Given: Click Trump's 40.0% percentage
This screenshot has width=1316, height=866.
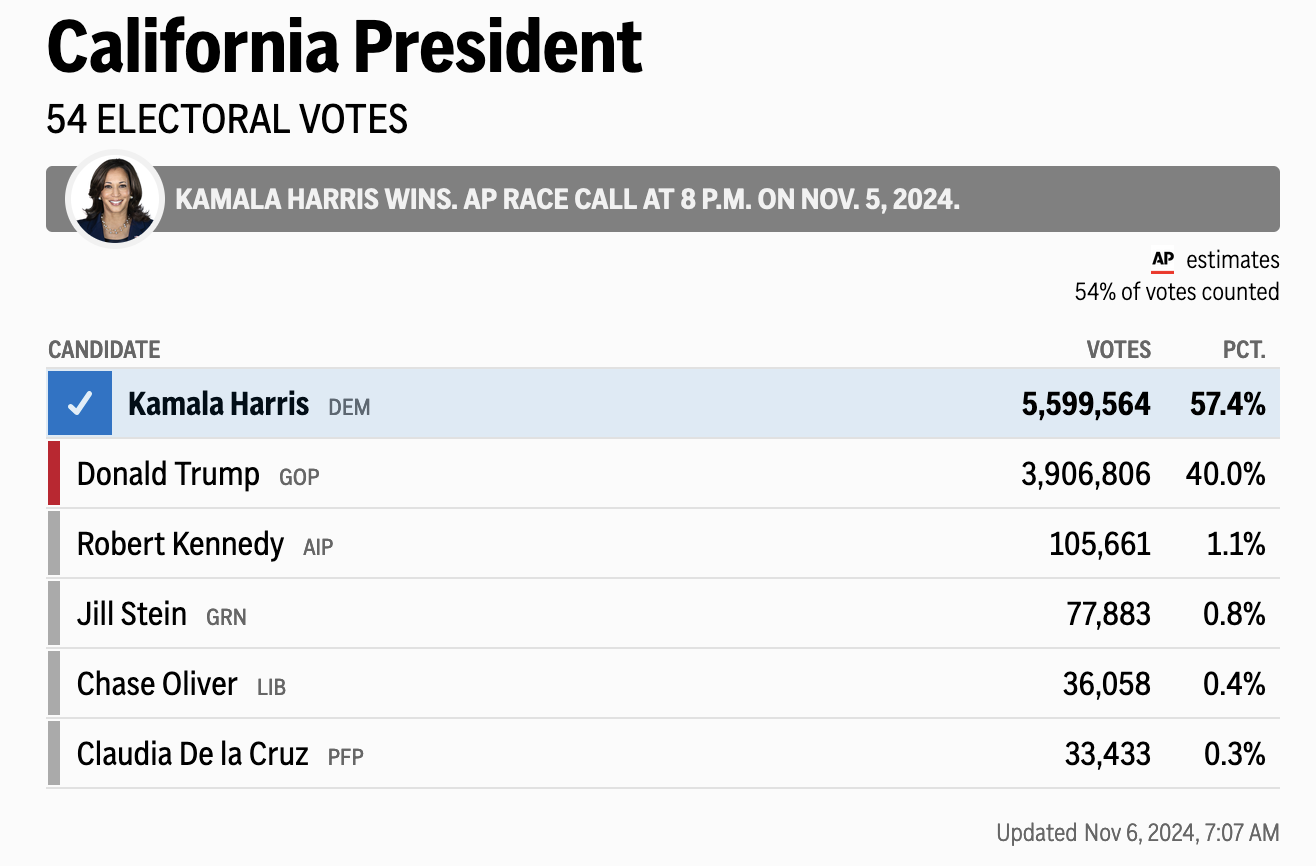Looking at the screenshot, I should [1227, 474].
